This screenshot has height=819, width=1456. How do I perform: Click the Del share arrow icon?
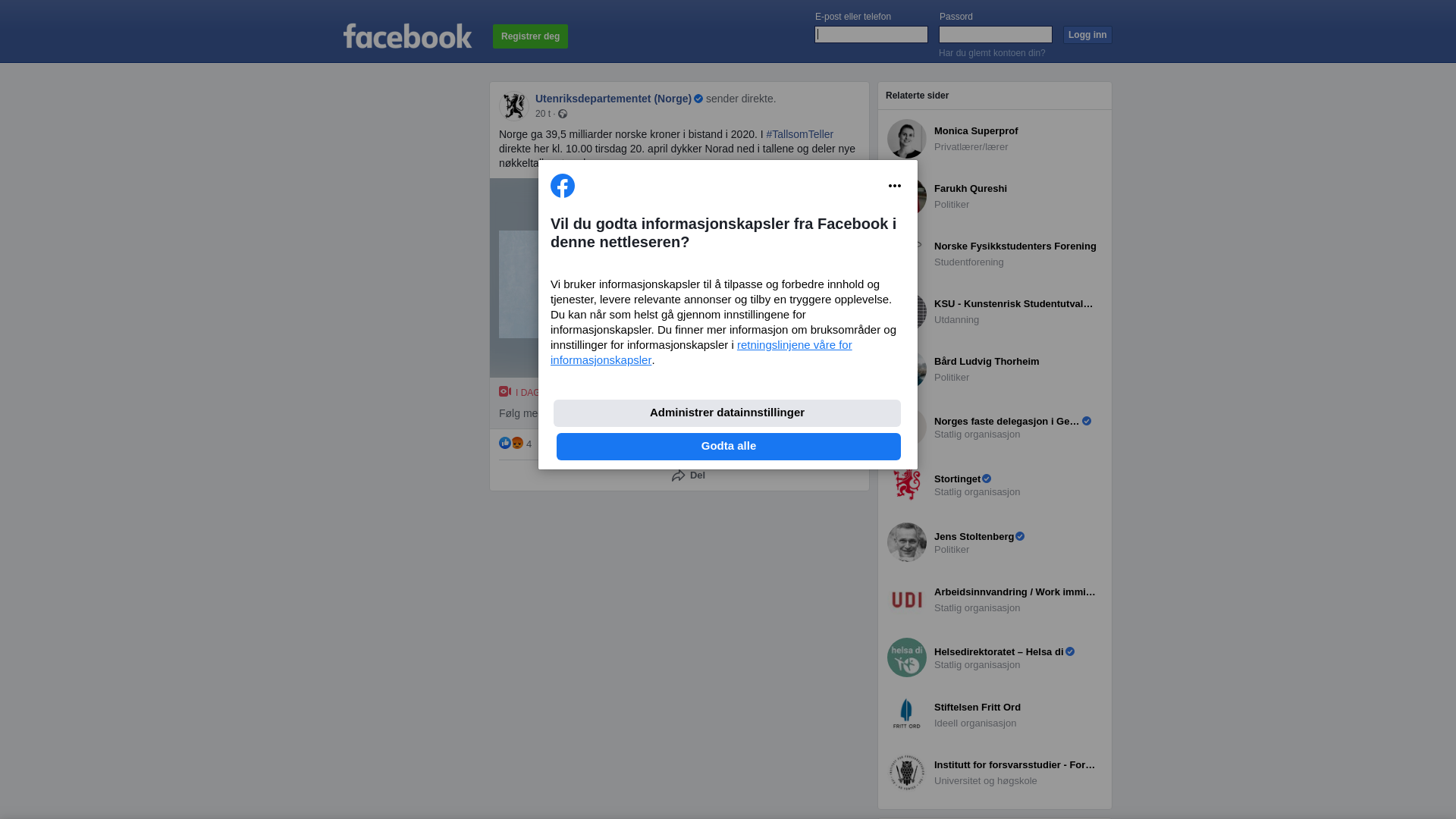tap(679, 475)
